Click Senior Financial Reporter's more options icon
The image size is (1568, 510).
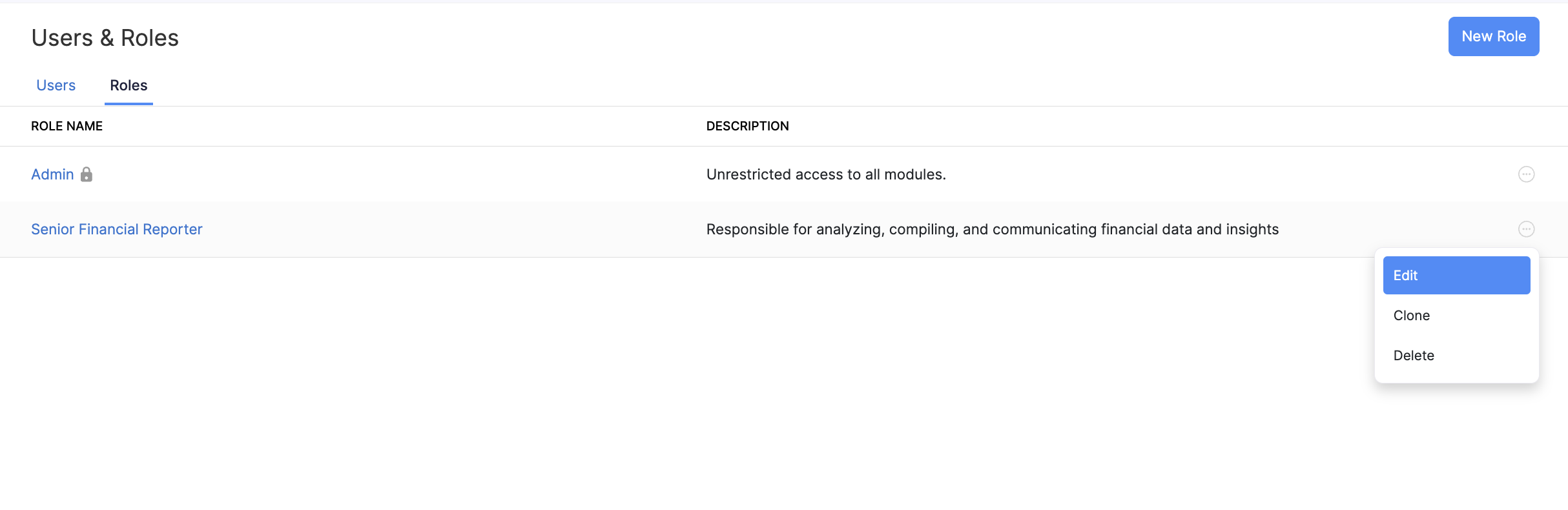[1526, 229]
